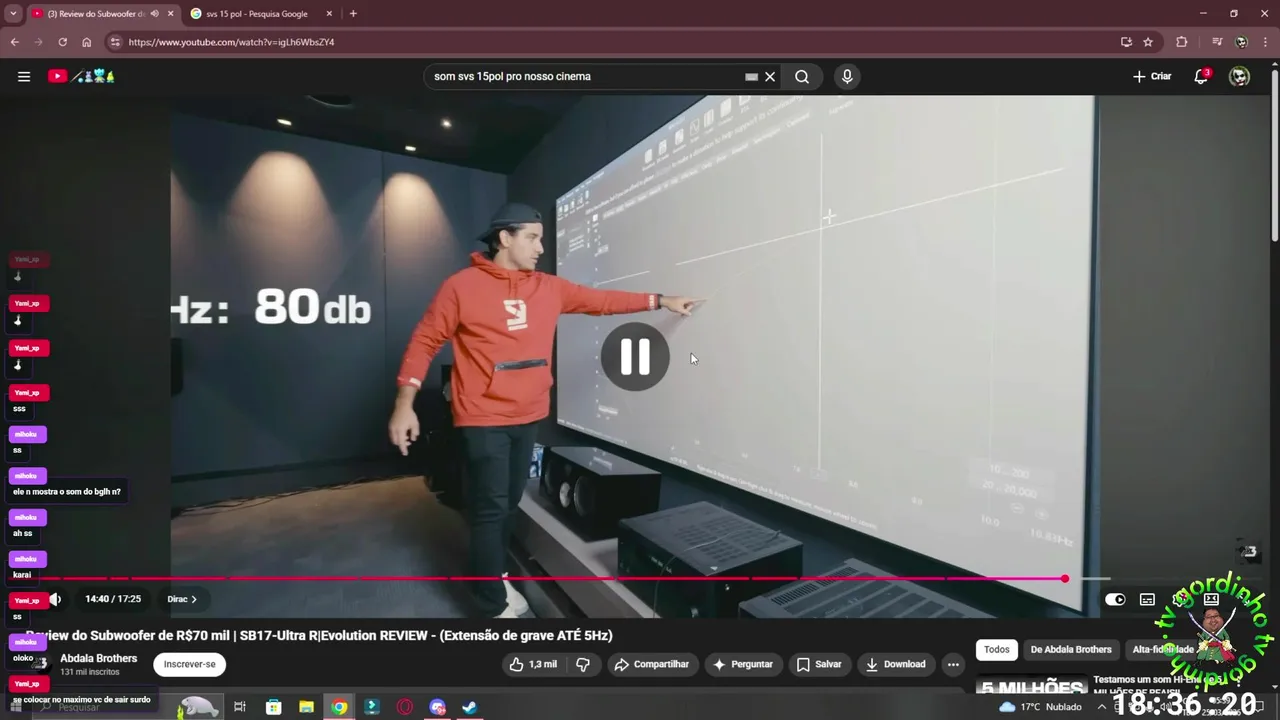Launch Microsoft Store from the taskbar

273,707
